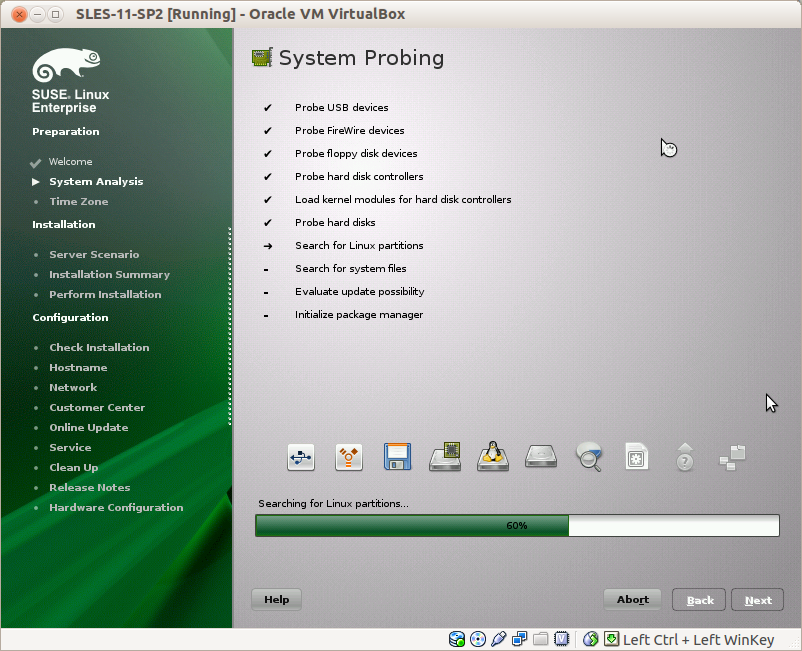
Task: Open VirtualBox optical disc indicator
Action: pyautogui.click(x=478, y=639)
